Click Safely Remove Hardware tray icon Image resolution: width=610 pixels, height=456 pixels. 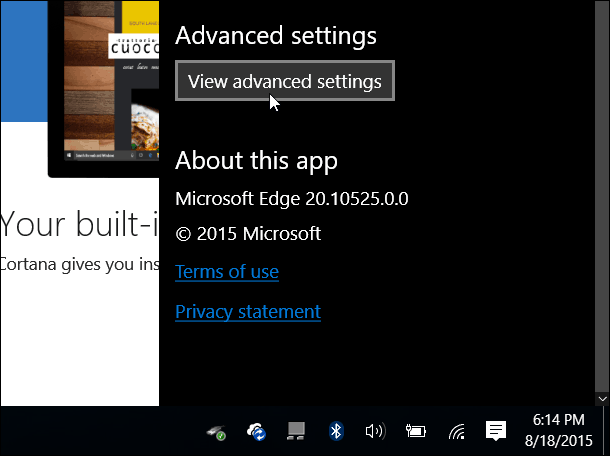(216, 432)
